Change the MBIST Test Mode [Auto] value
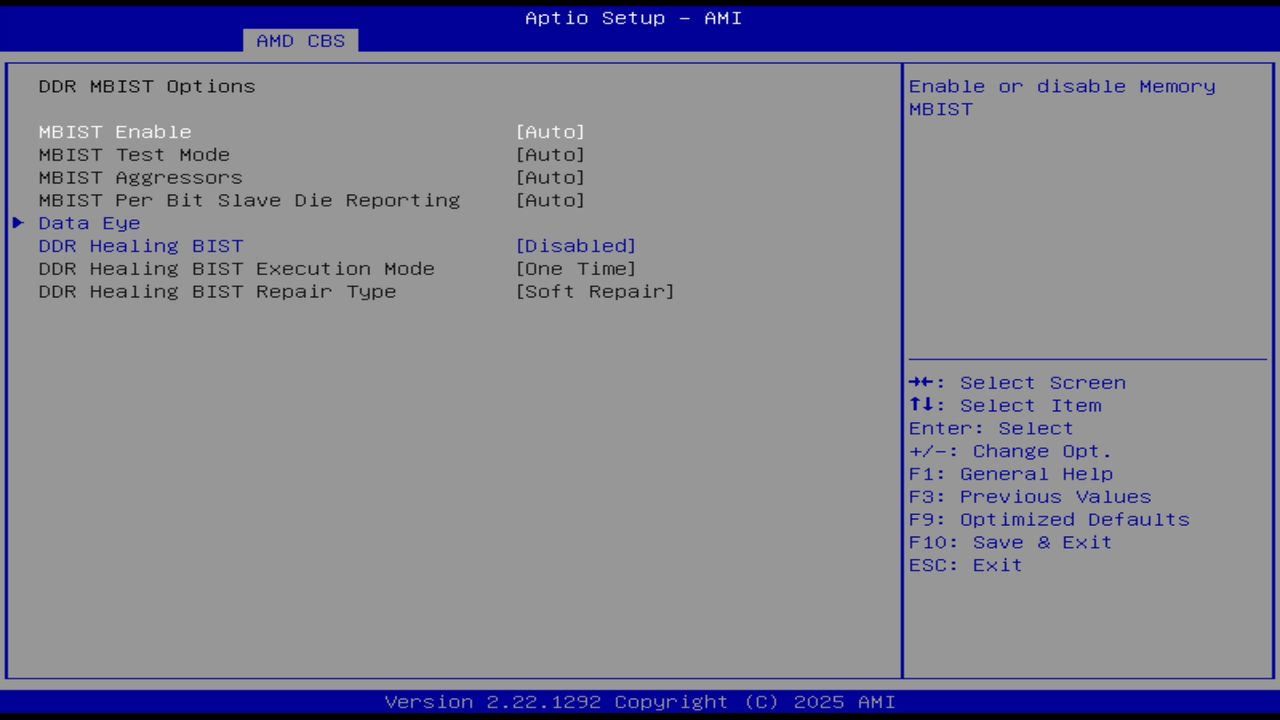Screen dimensions: 1280x720 [x=550, y=155]
